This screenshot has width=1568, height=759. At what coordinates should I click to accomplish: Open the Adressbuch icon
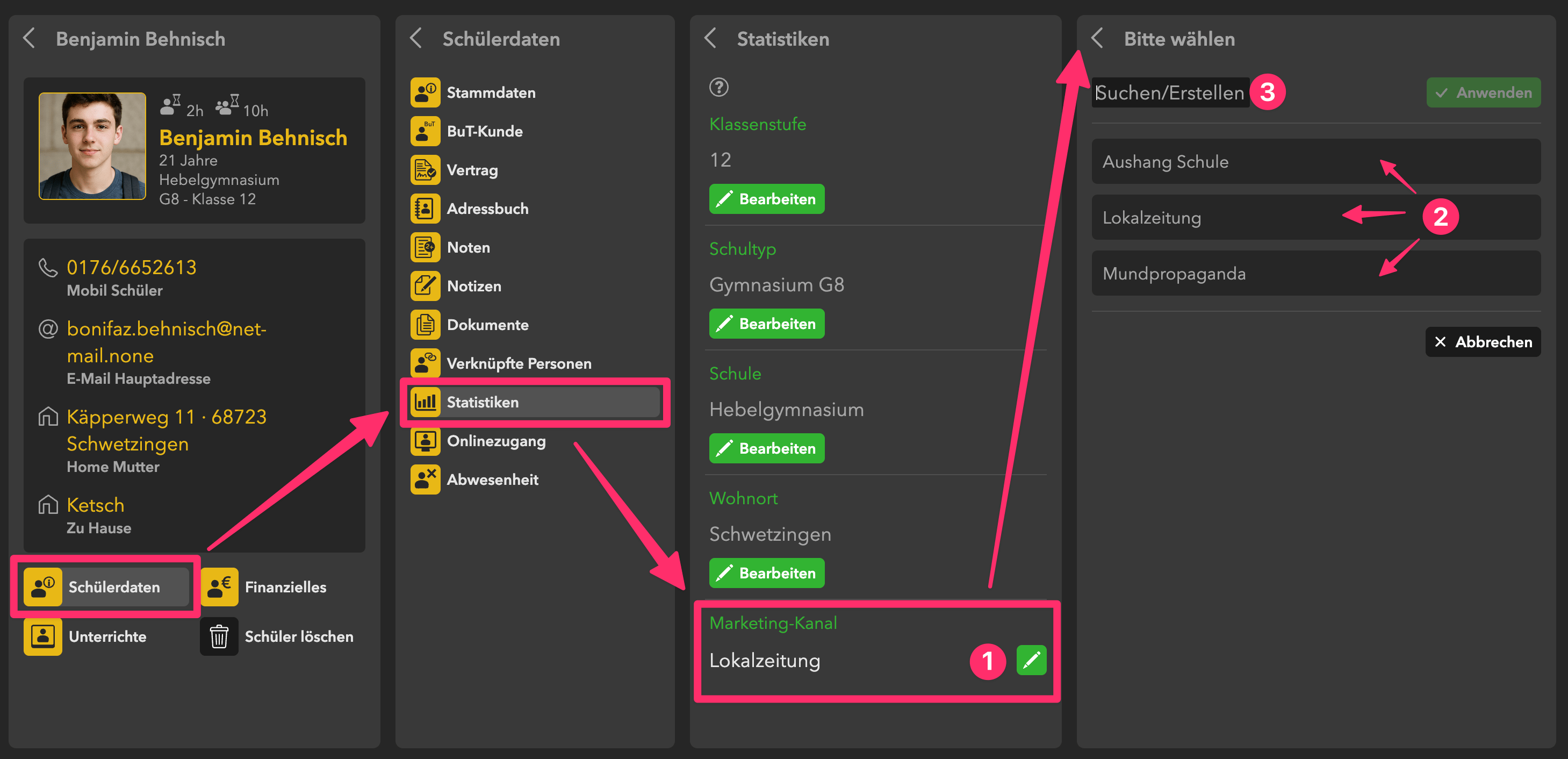tap(425, 209)
